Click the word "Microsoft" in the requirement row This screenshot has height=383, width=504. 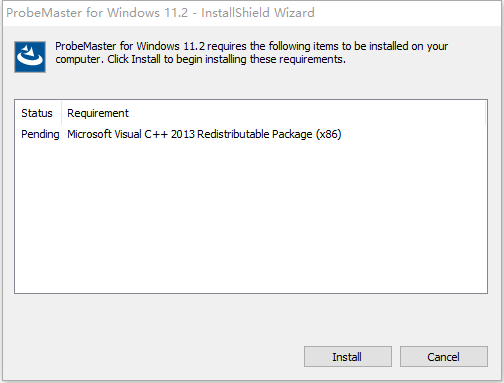tap(89, 134)
